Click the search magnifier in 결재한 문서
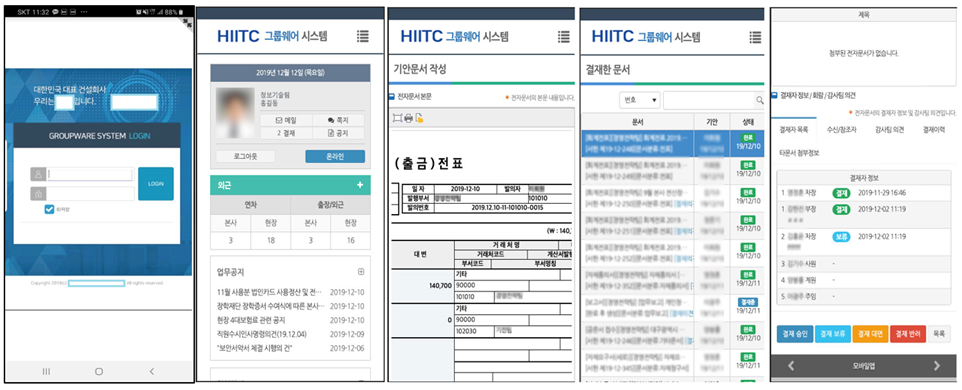962x390 pixels. coord(759,100)
